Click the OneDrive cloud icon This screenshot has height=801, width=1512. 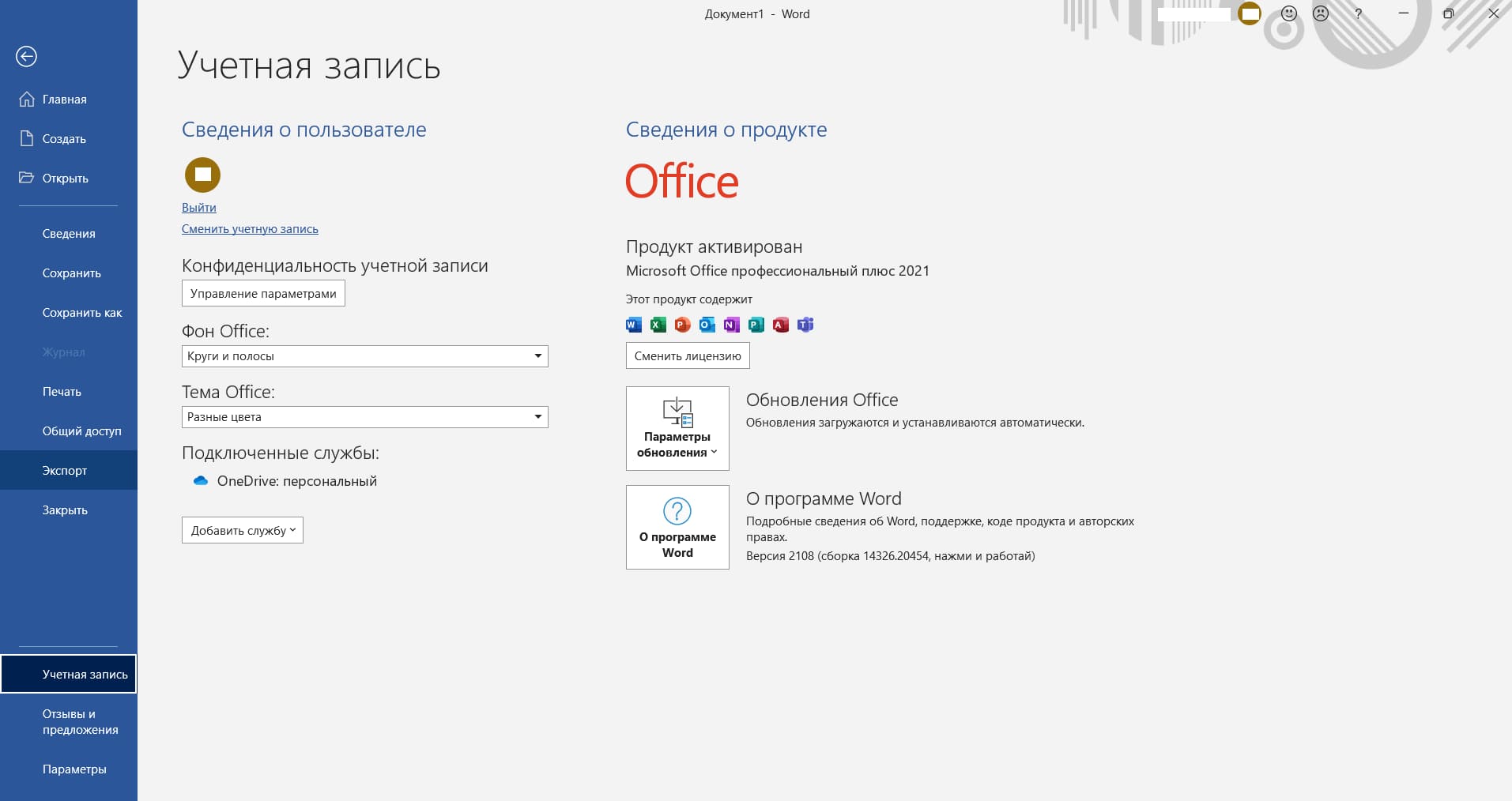coord(201,480)
